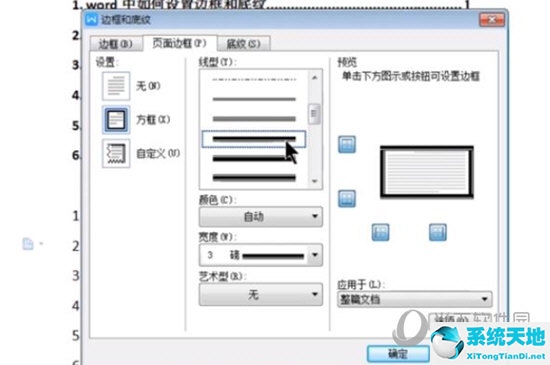The height and width of the screenshot is (365, 550).
Task: Choose the thick line style below the highlighted one
Action: pos(254,159)
